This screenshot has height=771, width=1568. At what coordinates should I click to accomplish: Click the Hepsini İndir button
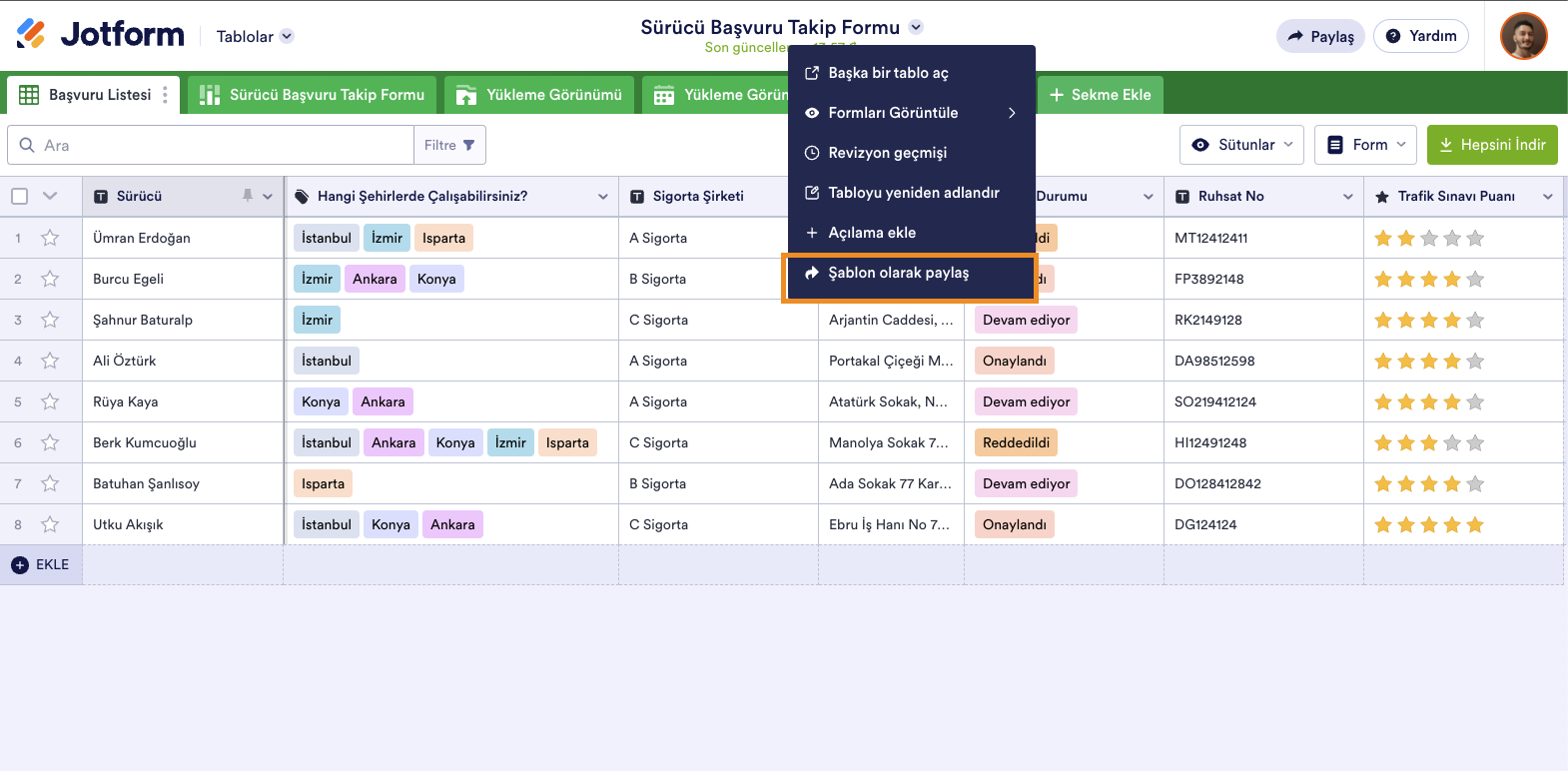point(1492,145)
